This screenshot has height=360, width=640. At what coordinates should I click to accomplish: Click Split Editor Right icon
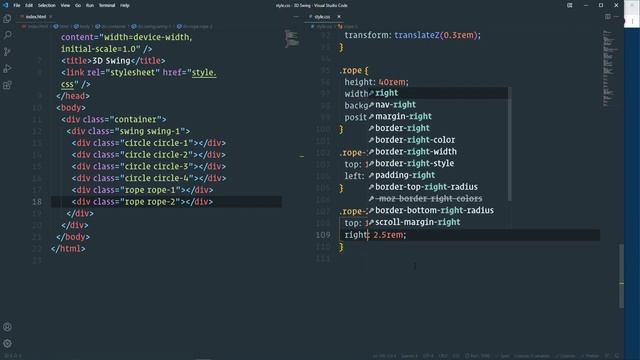pos(608,17)
